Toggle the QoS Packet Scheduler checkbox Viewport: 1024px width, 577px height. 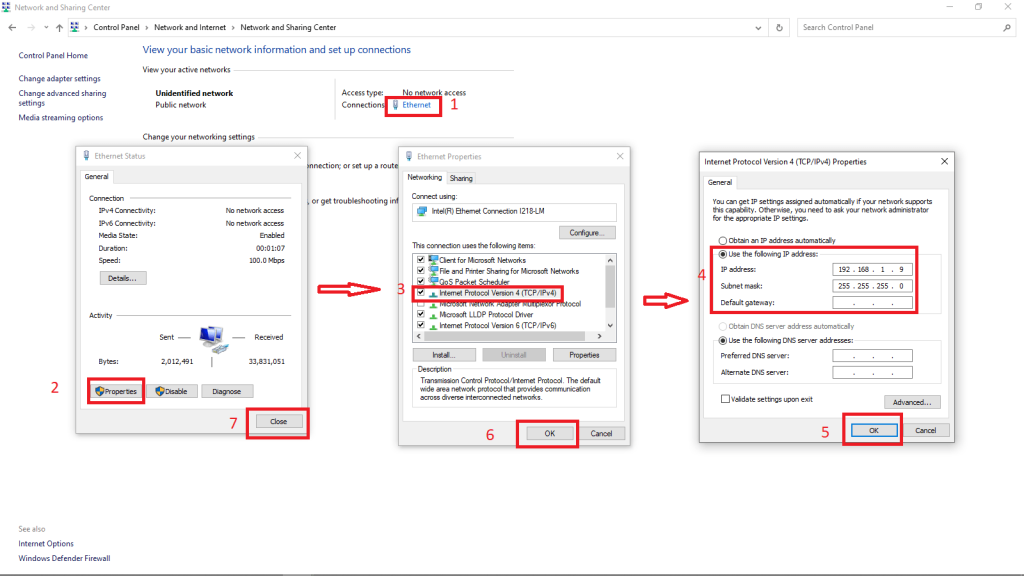pos(421,281)
